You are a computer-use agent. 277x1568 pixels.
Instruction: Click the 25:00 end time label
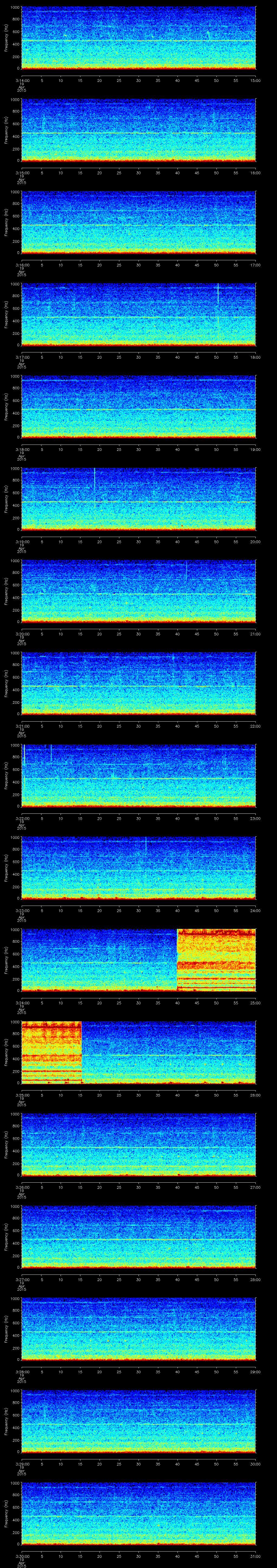coord(256,1003)
